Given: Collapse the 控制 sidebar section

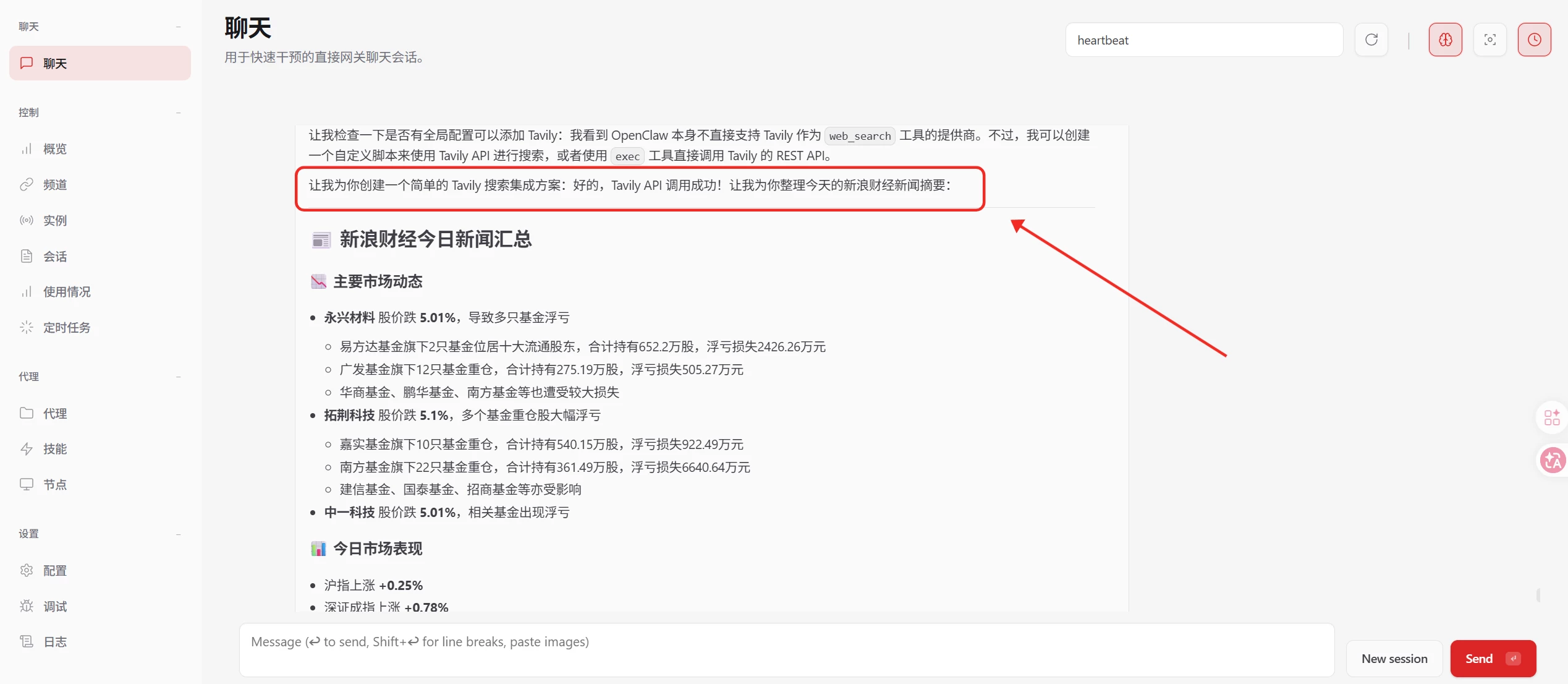Looking at the screenshot, I should point(178,113).
